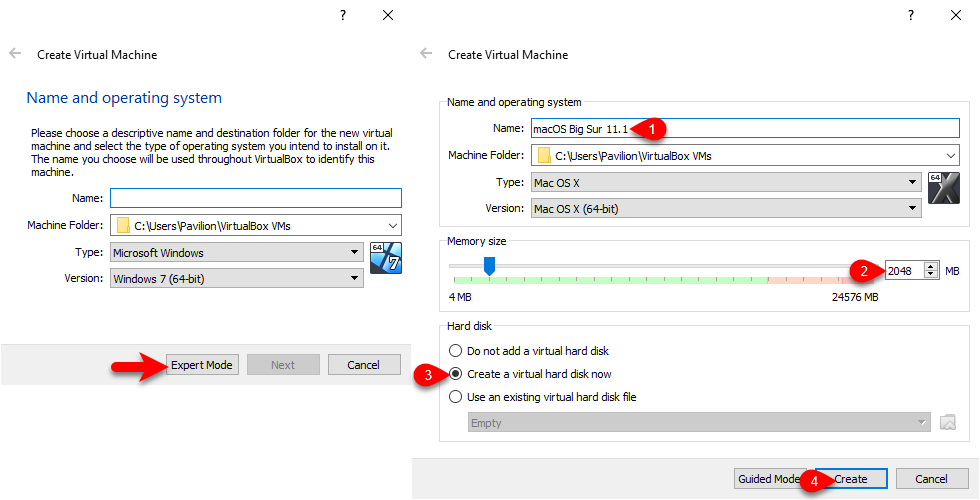Cancel the left Create Virtual Machine dialog
This screenshot has width=980, height=500.
coord(364,365)
